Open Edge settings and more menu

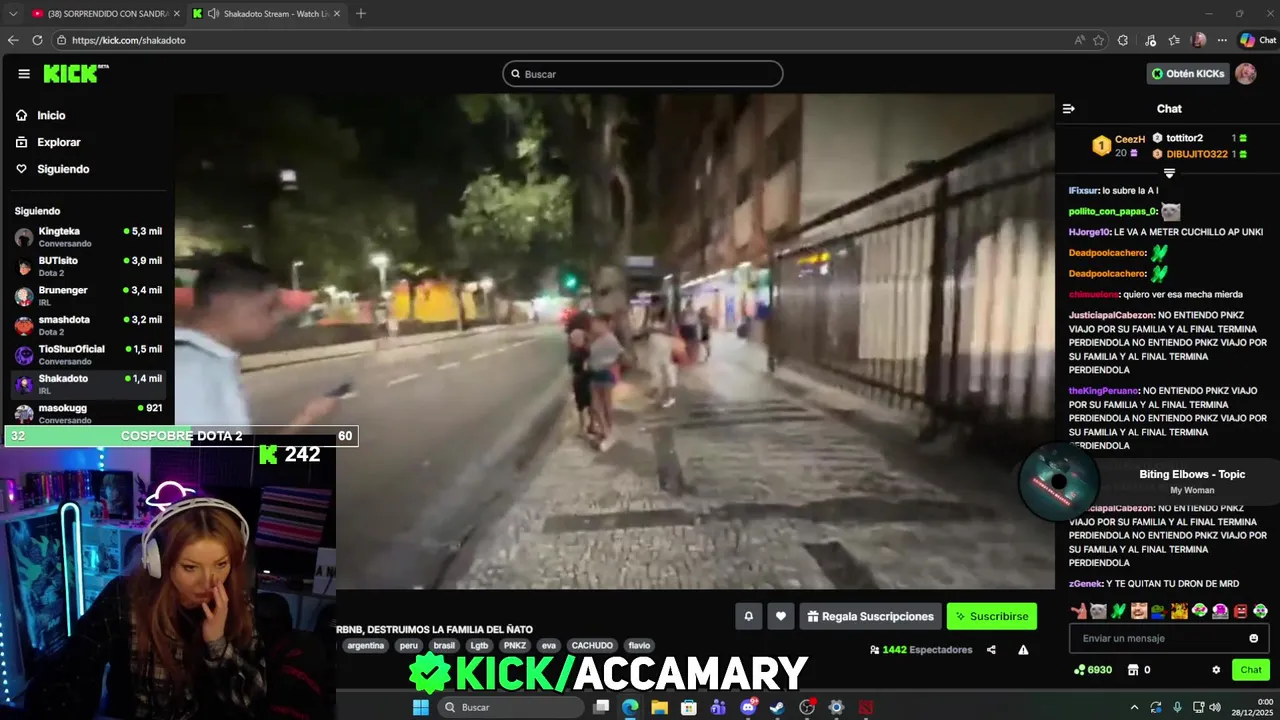(x=1221, y=40)
